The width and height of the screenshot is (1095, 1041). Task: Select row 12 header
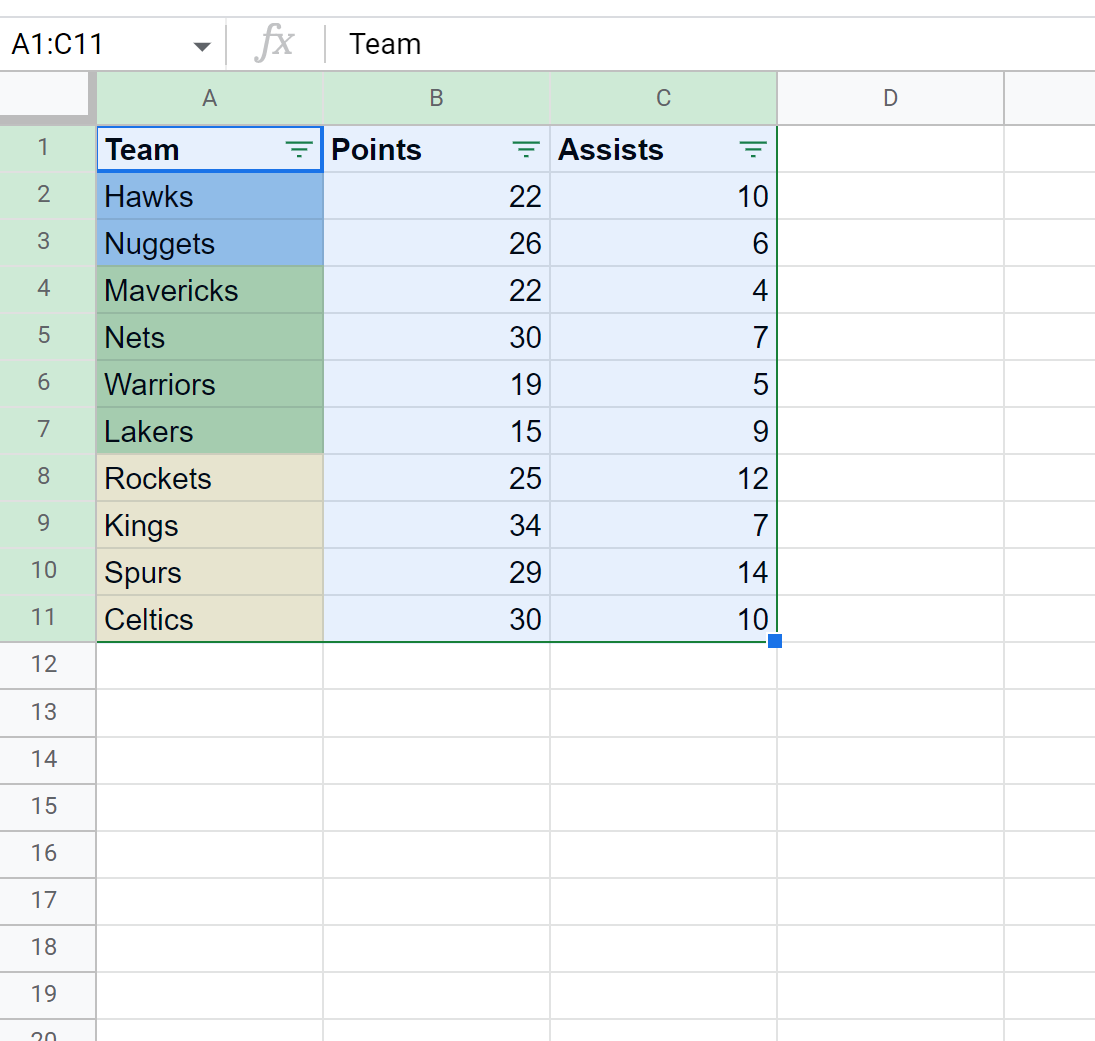pyautogui.click(x=45, y=664)
